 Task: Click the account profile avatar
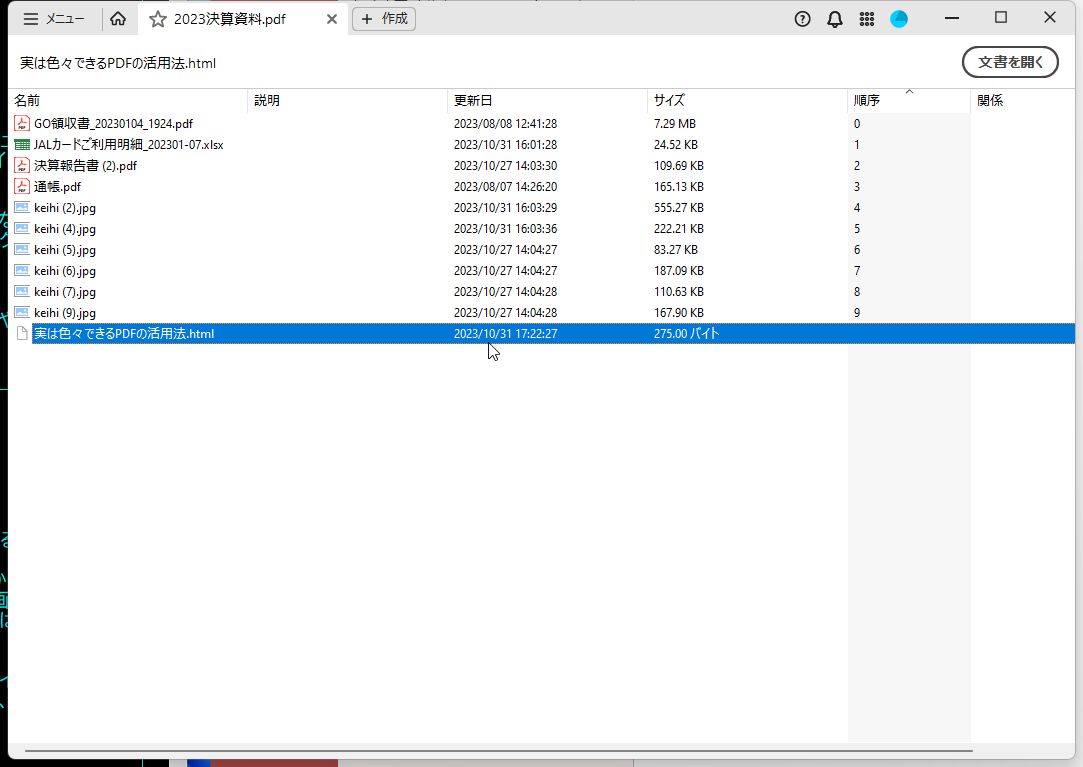pos(899,18)
